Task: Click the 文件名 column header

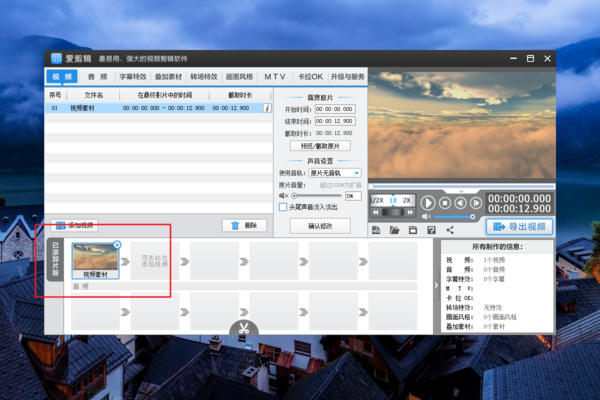Action: (x=94, y=95)
